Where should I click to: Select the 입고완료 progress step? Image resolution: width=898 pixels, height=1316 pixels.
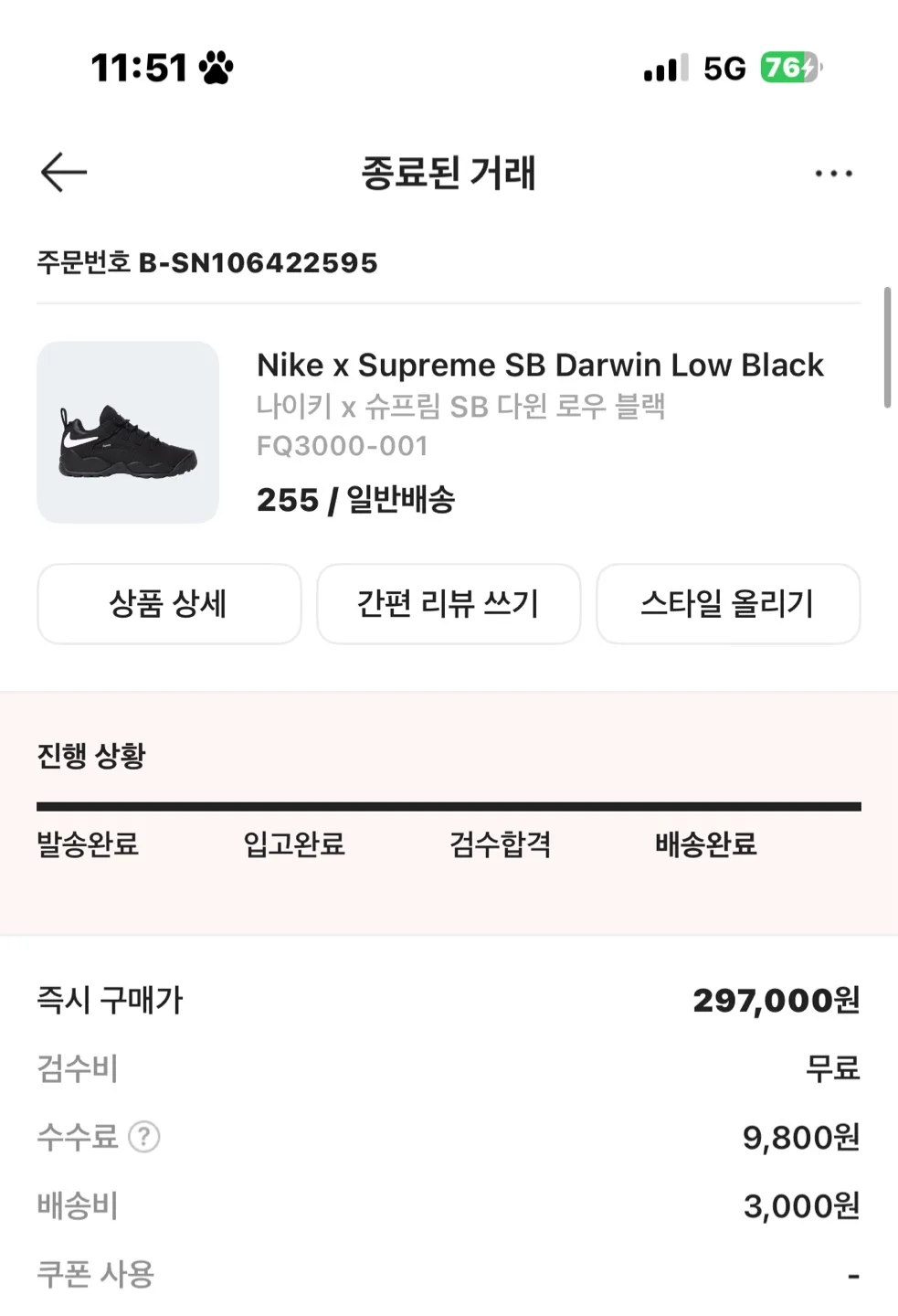pos(294,844)
